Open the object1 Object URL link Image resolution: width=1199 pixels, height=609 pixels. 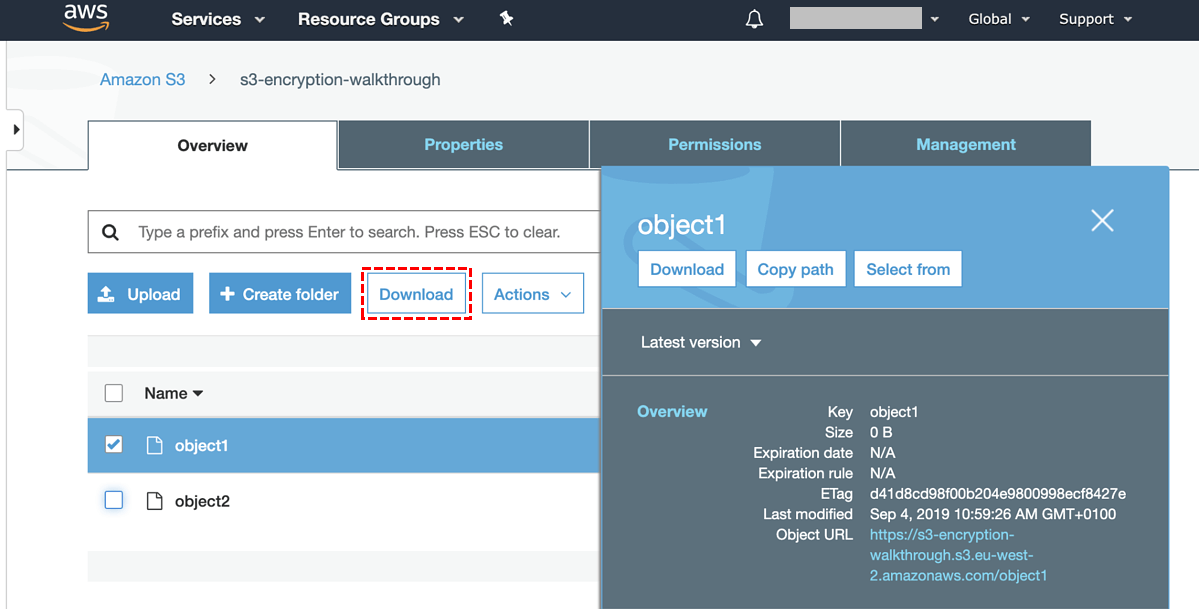click(x=957, y=555)
